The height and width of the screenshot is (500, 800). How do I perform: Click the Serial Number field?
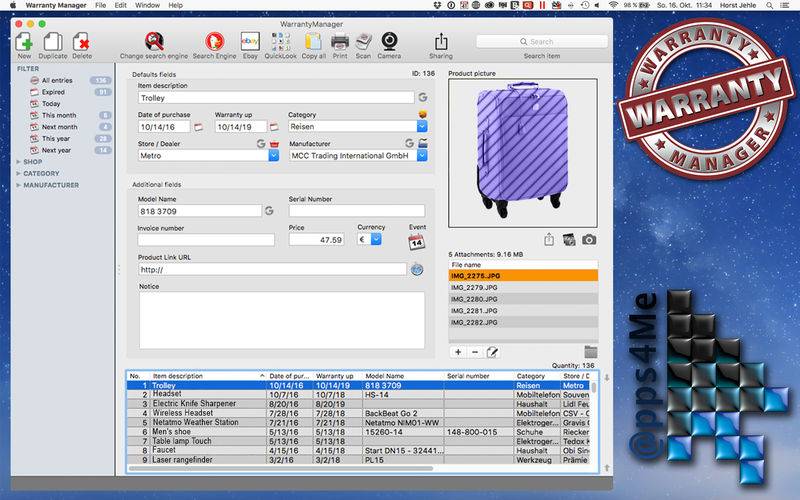point(357,211)
